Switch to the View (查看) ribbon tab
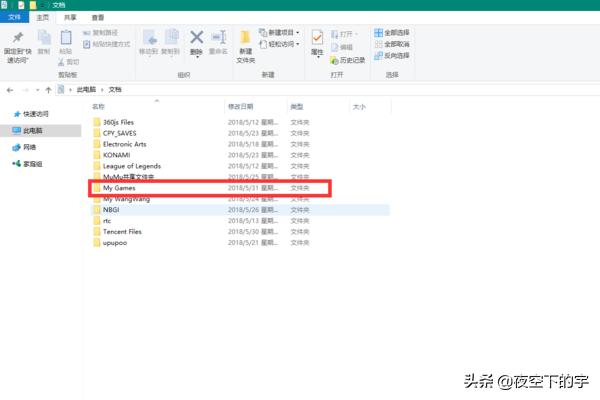600x400 pixels. [97, 17]
